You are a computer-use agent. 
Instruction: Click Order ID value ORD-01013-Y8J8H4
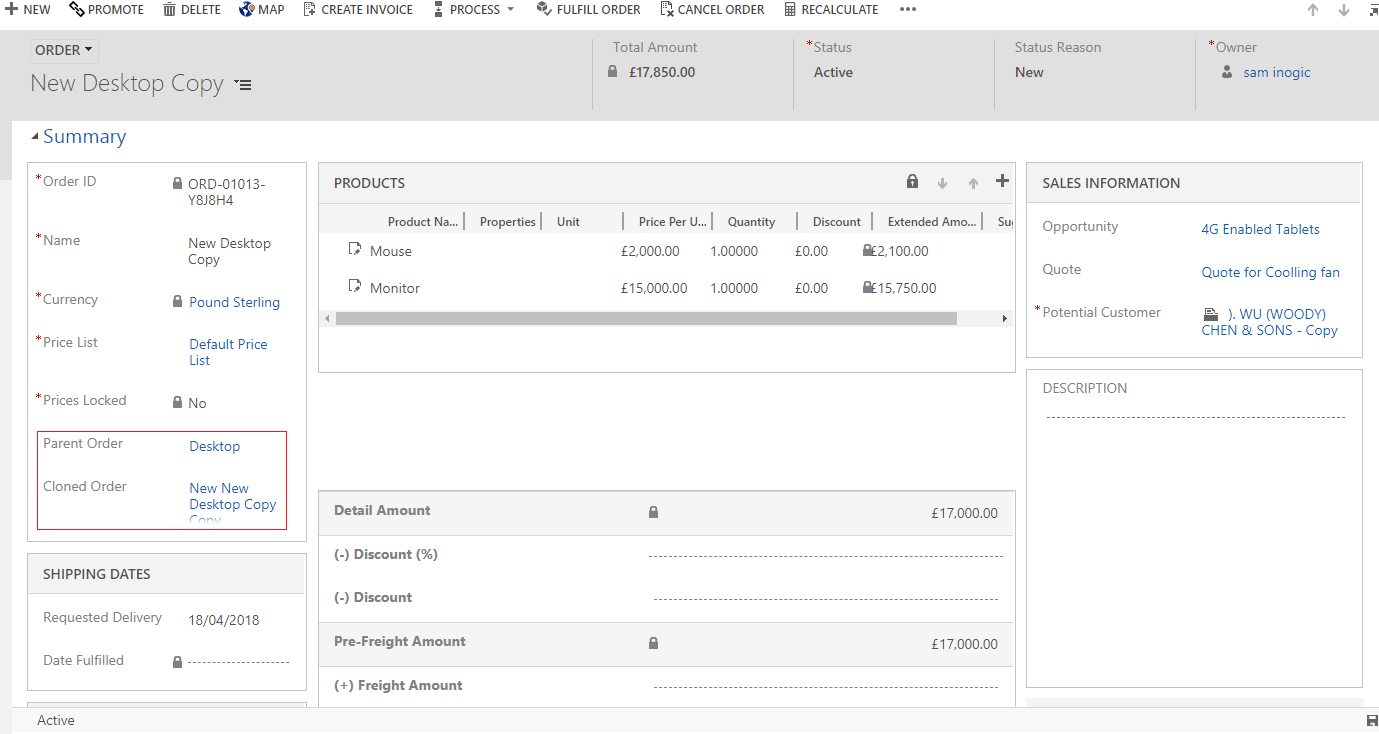[x=226, y=192]
